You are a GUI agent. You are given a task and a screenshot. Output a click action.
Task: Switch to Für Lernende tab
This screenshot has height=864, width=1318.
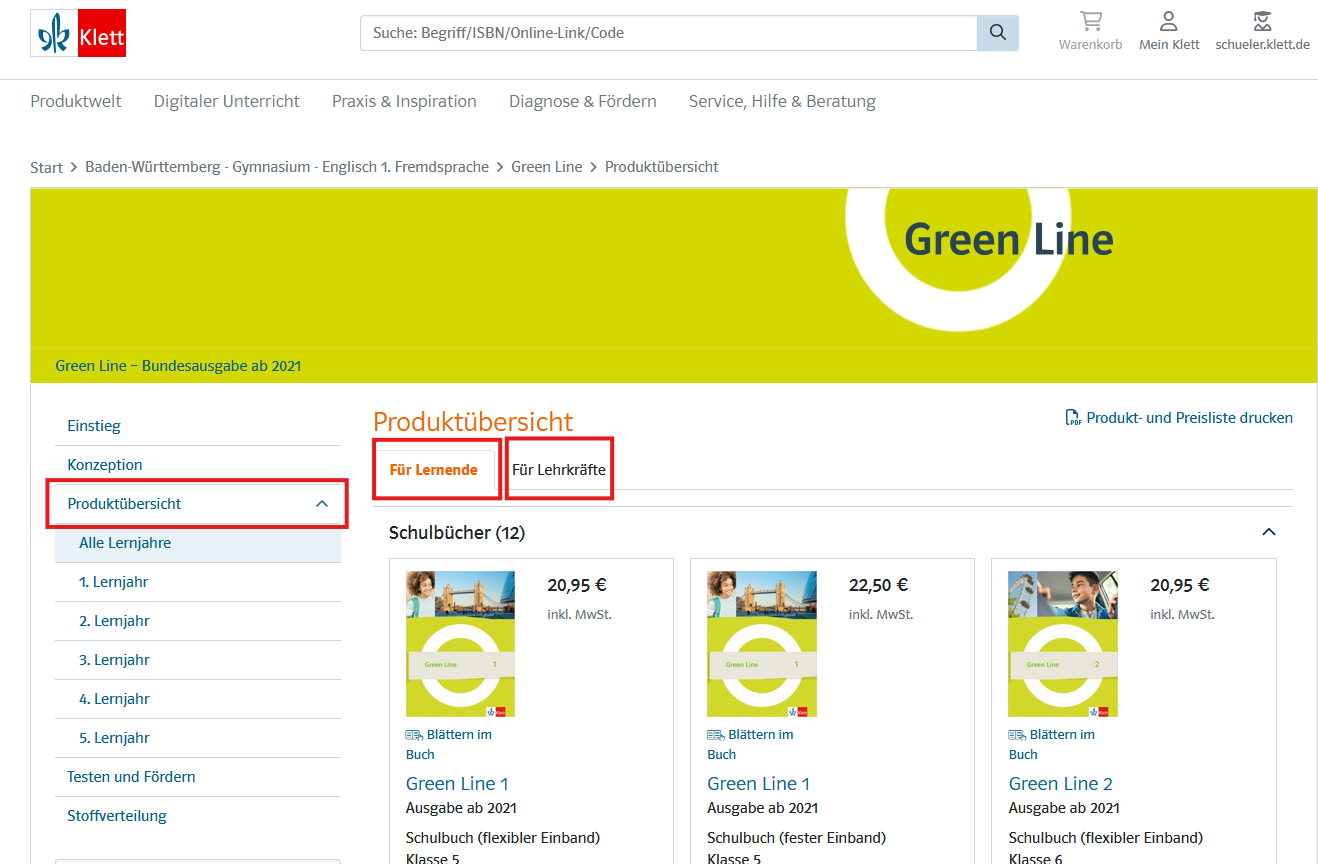tap(434, 470)
